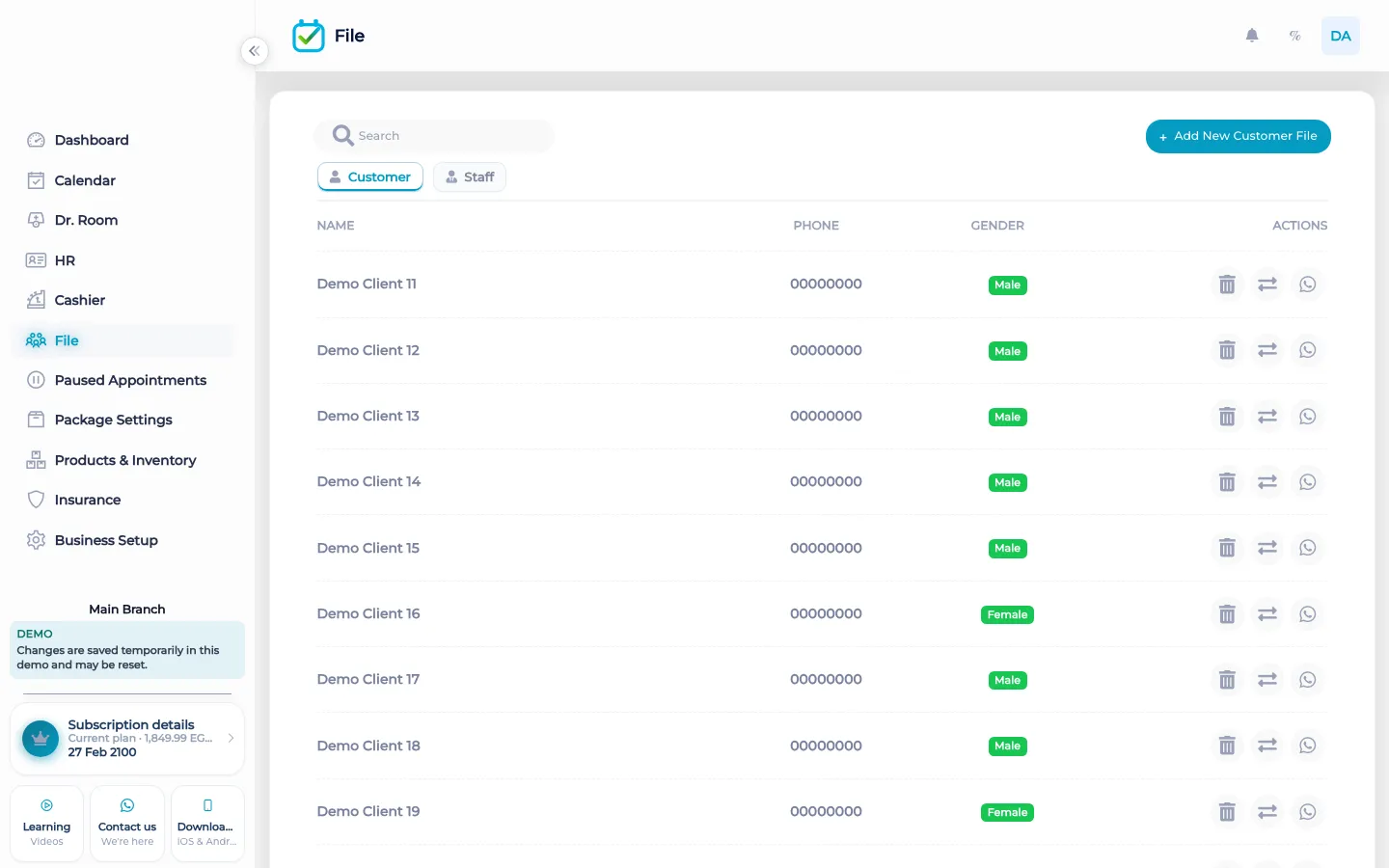Viewport: 1389px width, 868px height.
Task: Open WhatsApp chat for Demo Client 13
Action: point(1308,417)
